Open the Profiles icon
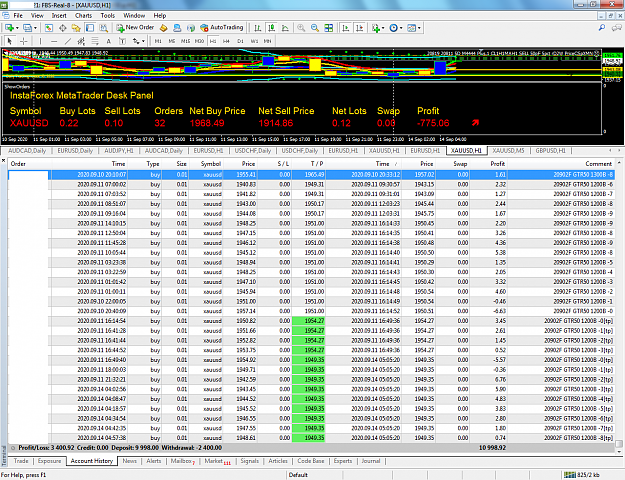 (28, 28)
